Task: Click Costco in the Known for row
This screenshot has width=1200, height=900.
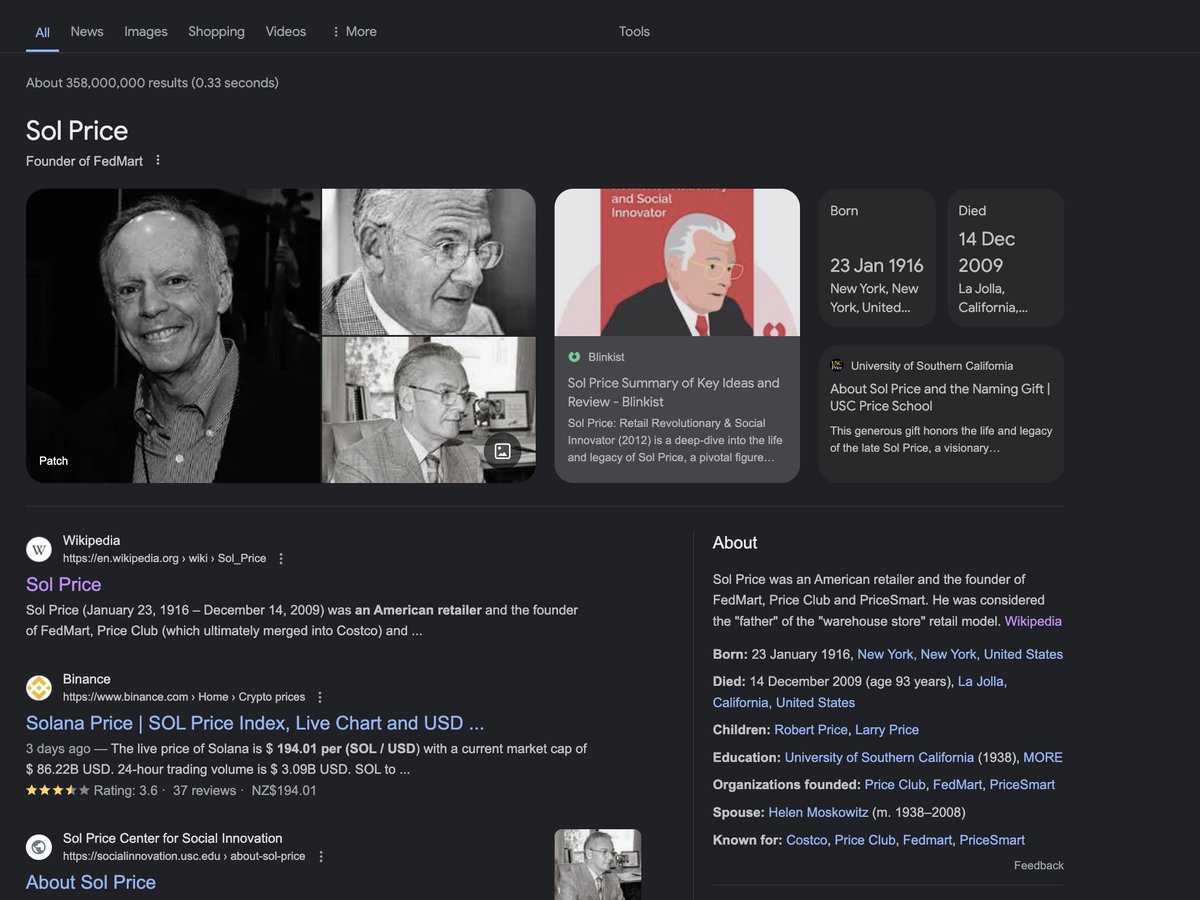Action: 807,840
